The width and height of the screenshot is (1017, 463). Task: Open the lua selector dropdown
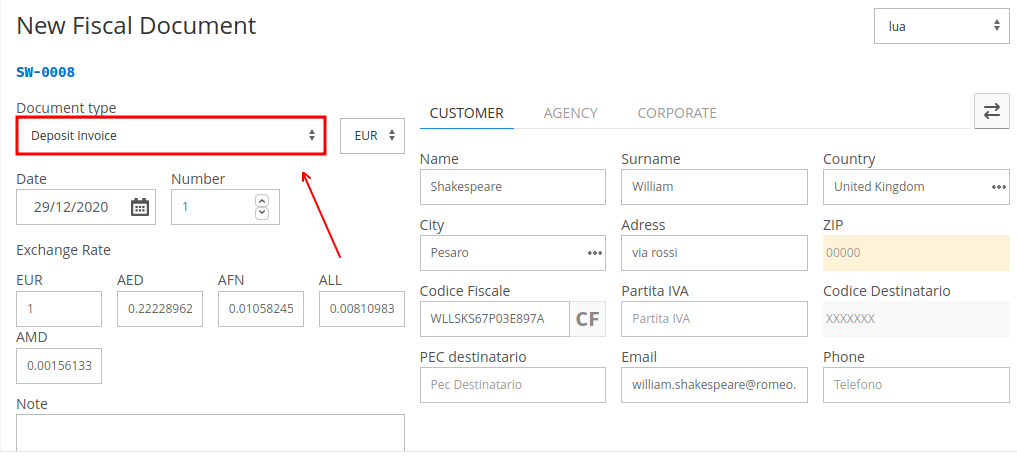point(942,26)
